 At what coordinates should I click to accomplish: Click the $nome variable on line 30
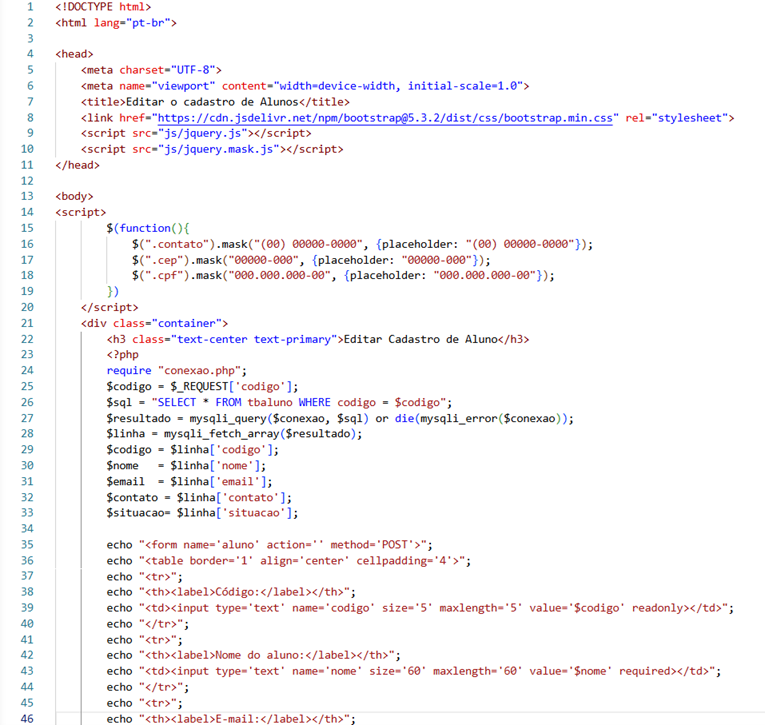coord(122,466)
